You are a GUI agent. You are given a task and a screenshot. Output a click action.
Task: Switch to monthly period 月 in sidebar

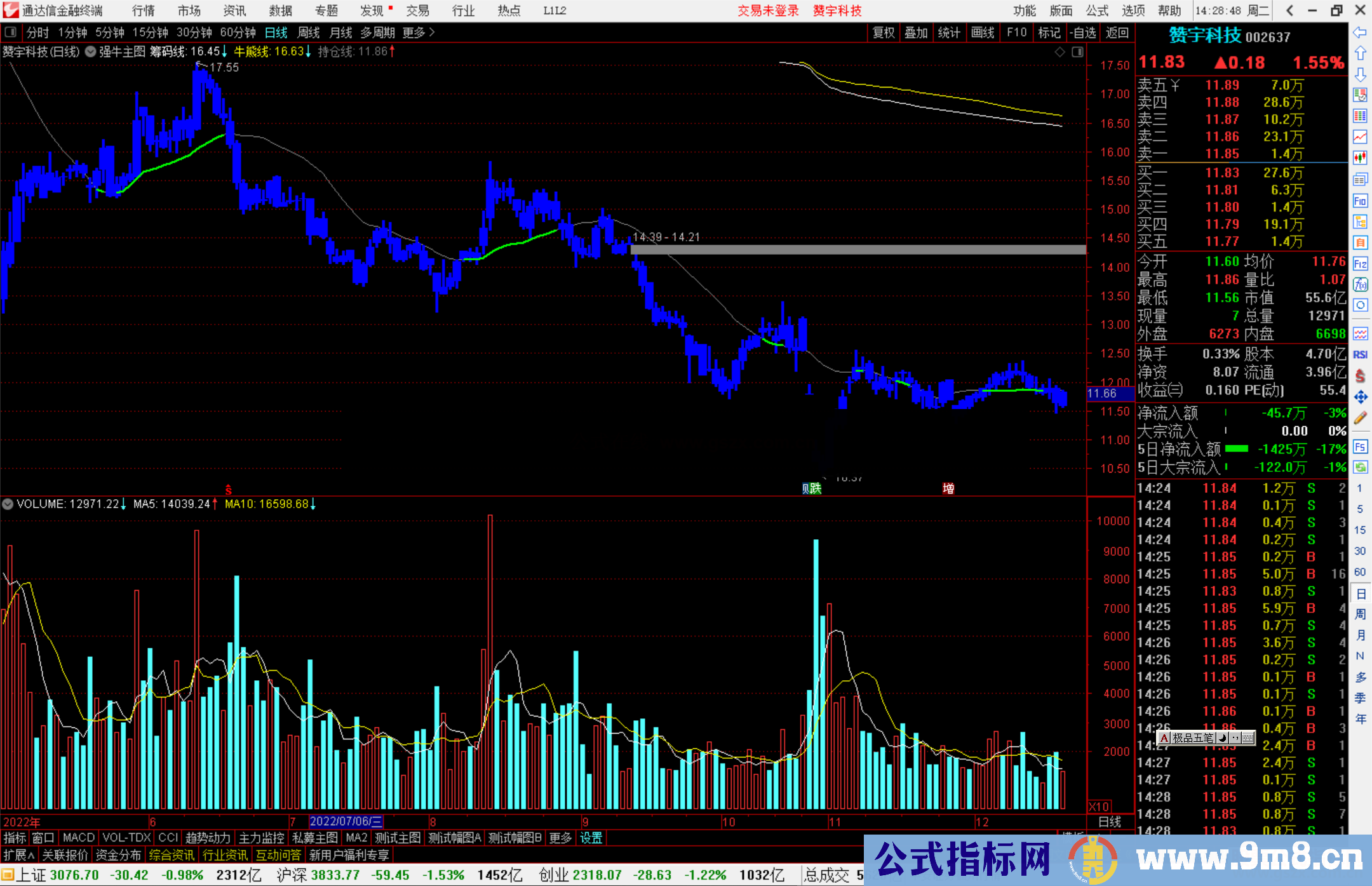1360,635
